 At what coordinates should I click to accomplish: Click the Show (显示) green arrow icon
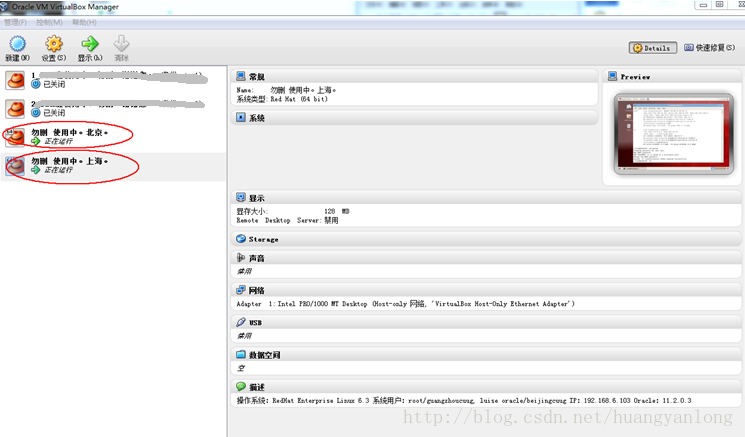click(90, 44)
